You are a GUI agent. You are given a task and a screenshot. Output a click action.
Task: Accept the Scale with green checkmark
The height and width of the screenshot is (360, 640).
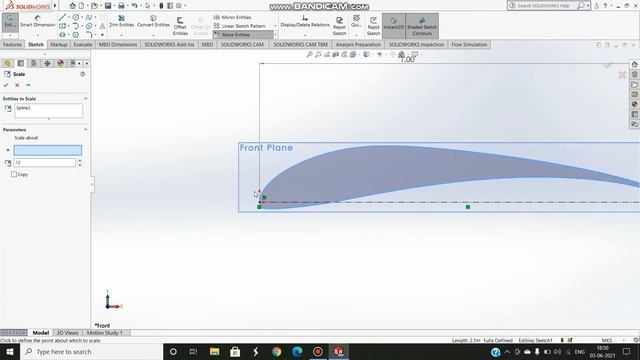pyautogui.click(x=6, y=85)
